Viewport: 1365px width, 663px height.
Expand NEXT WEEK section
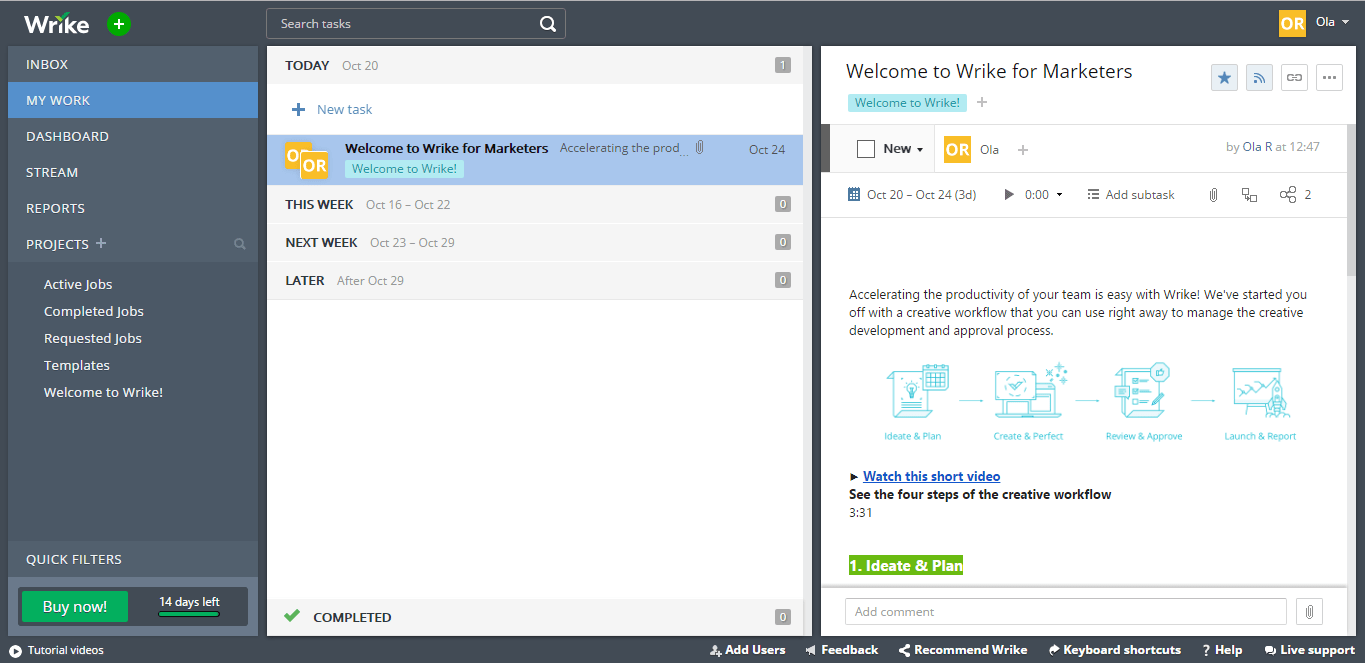pyautogui.click(x=535, y=242)
